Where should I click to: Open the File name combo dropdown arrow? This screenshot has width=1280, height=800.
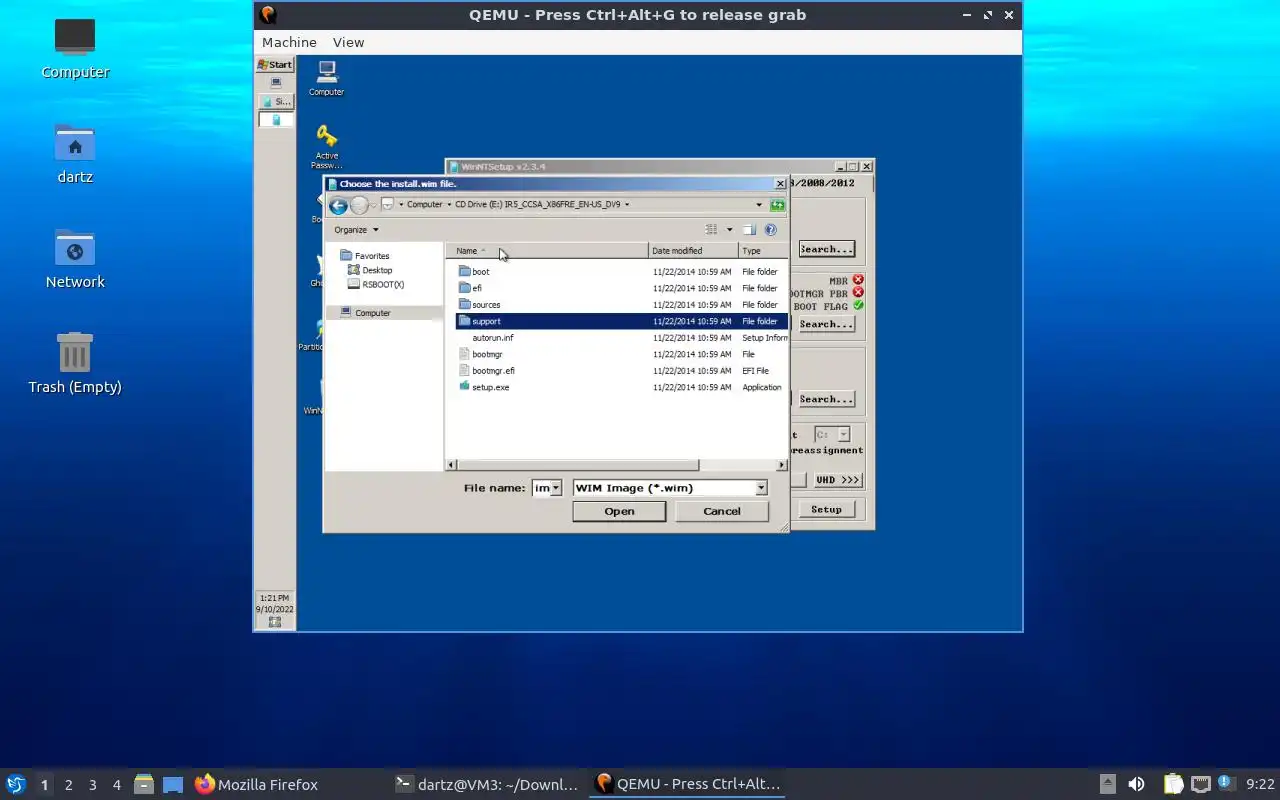pos(555,488)
